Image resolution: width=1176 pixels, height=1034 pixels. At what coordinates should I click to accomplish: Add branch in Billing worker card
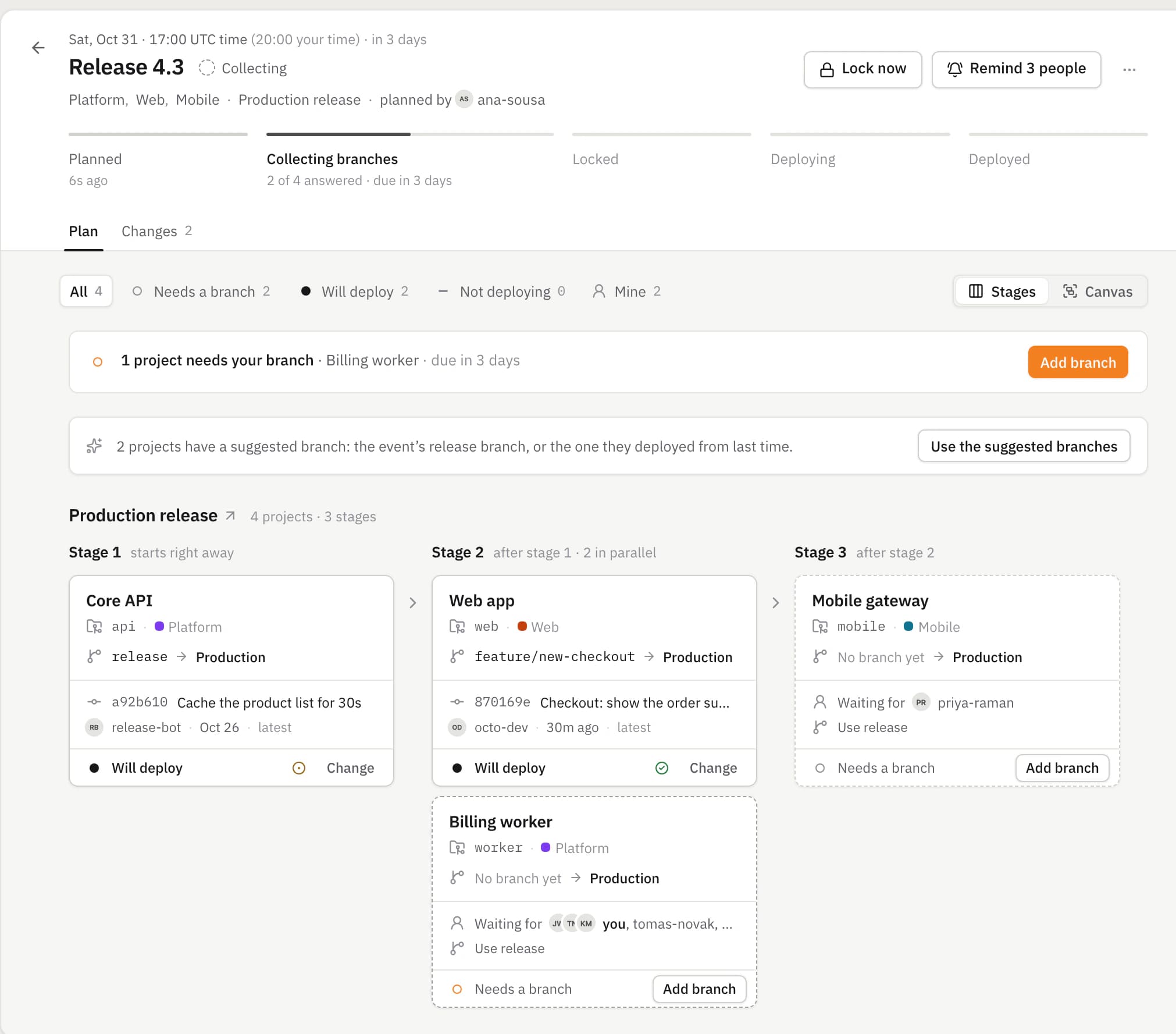[699, 989]
